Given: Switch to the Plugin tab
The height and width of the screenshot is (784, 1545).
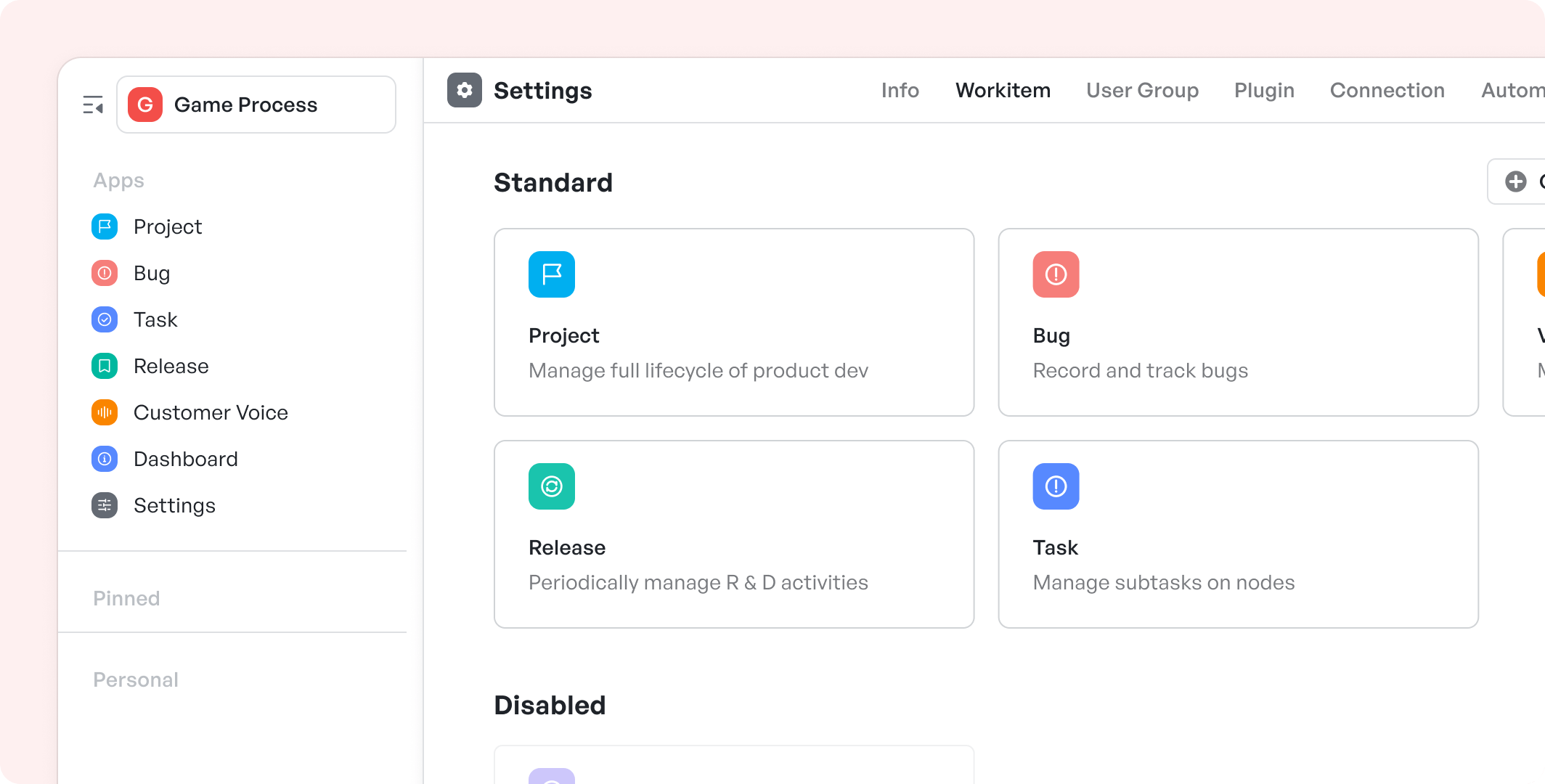Looking at the screenshot, I should pos(1265,91).
